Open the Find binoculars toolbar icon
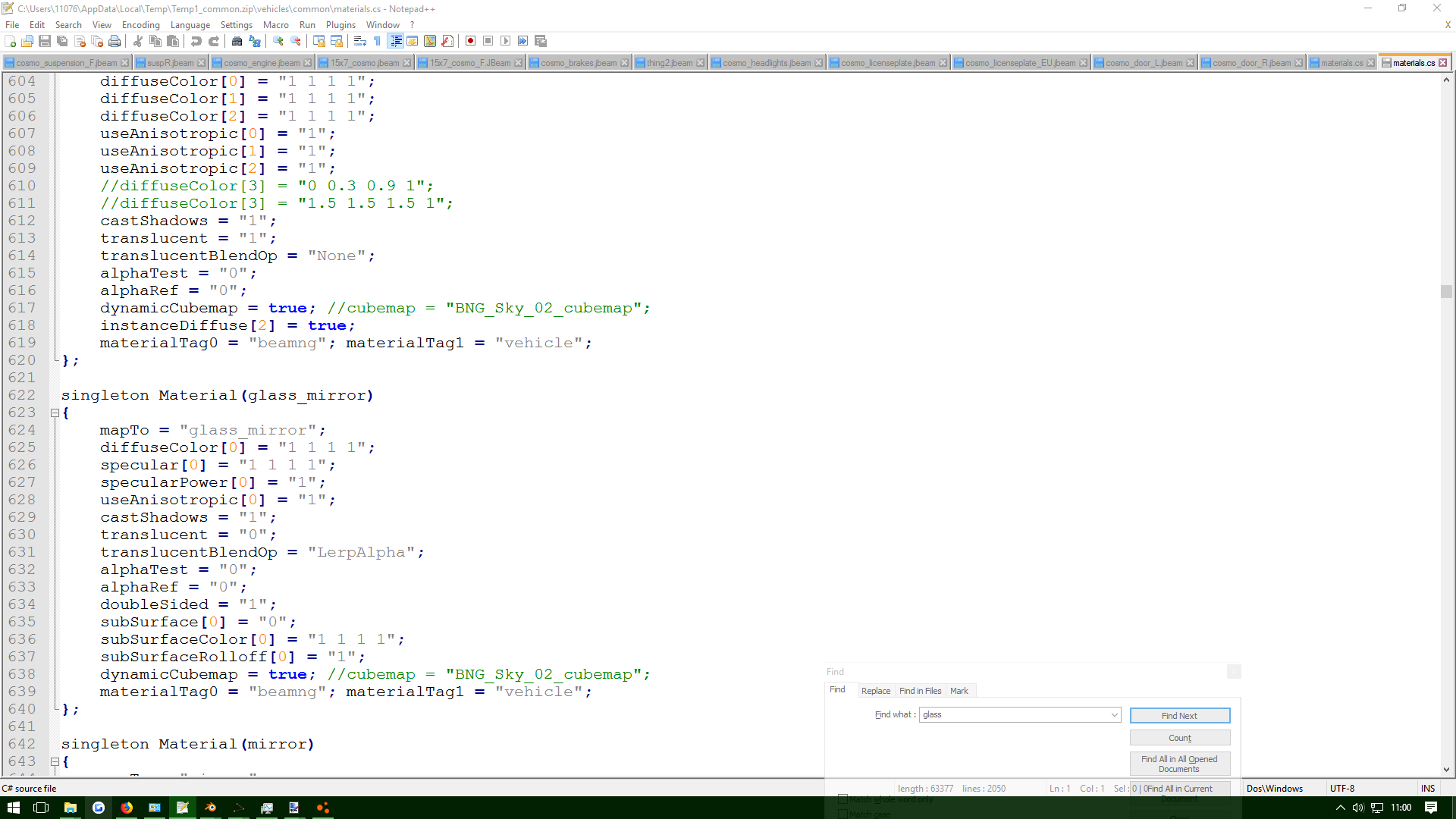The height and width of the screenshot is (819, 1456). 237,41
